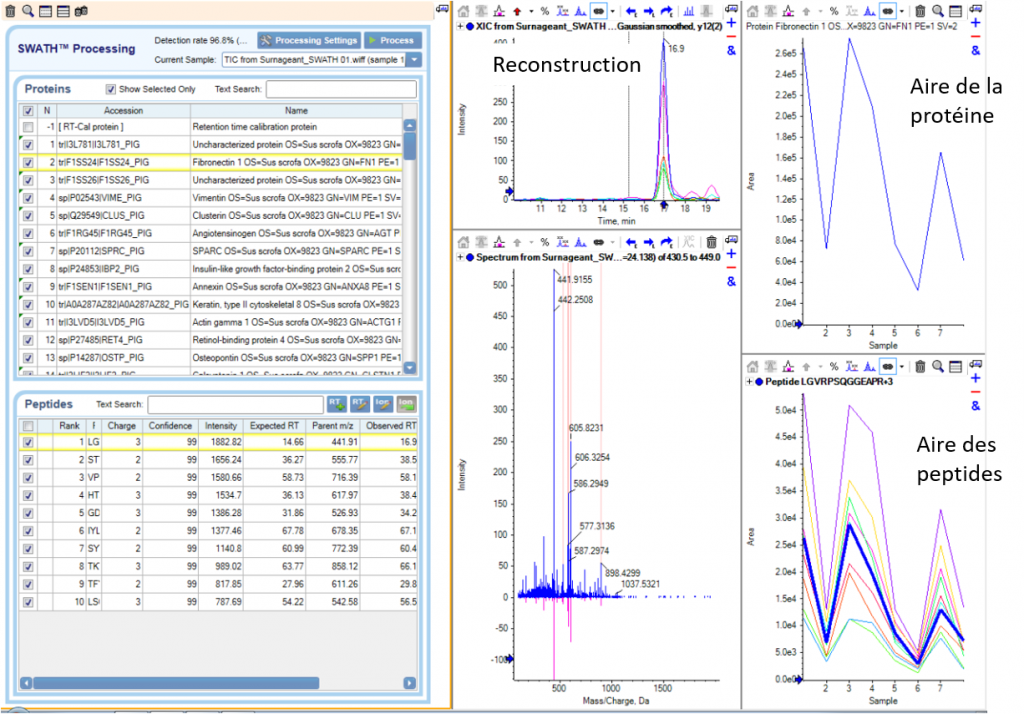
Task: Click the Accession column header in Proteins
Action: click(x=123, y=111)
